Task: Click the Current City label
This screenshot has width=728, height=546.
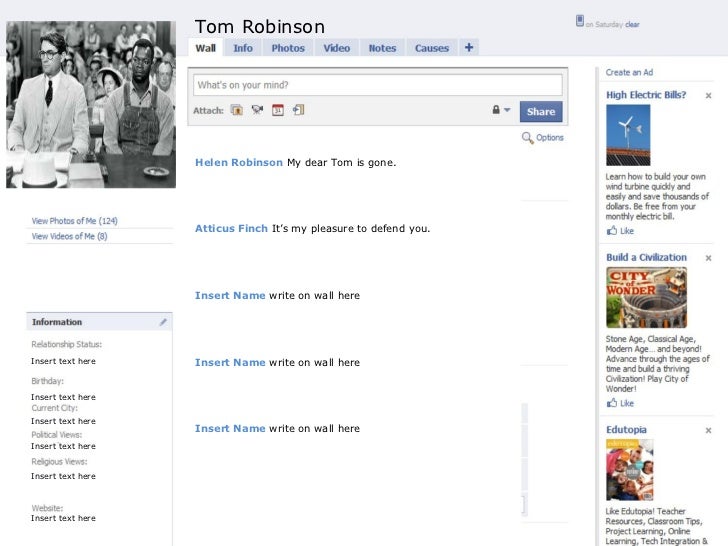Action: pyautogui.click(x=54, y=408)
